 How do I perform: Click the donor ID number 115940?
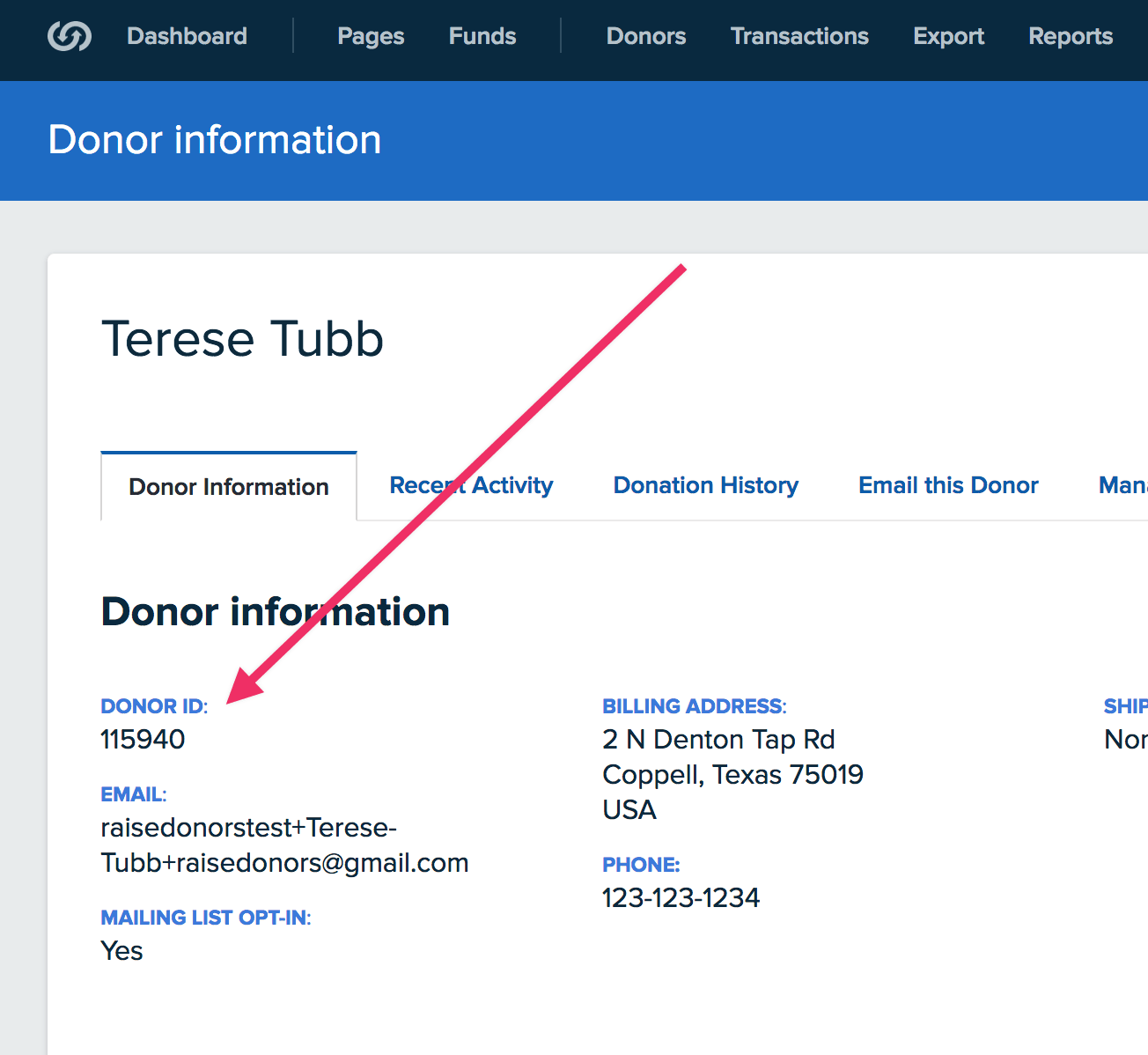(143, 740)
